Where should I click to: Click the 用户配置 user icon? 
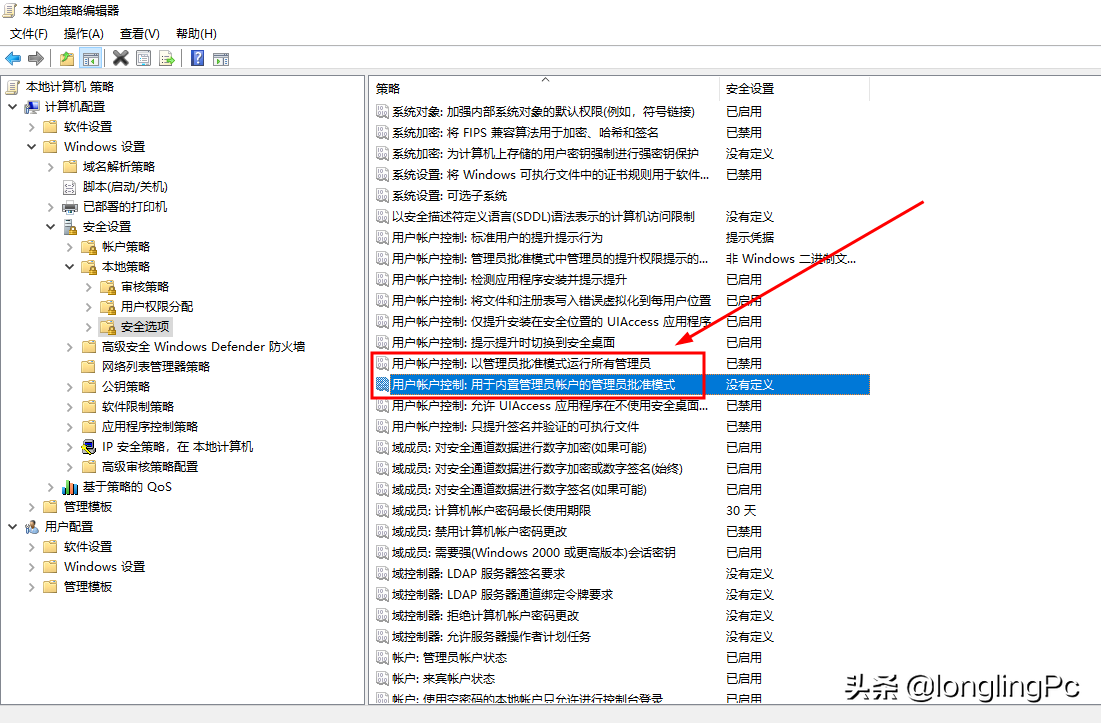point(32,527)
